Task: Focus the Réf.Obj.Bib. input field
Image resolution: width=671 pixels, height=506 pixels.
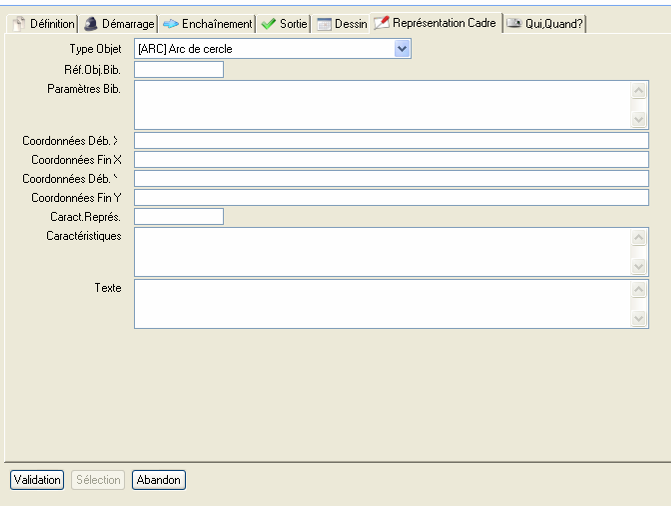Action: click(x=178, y=70)
